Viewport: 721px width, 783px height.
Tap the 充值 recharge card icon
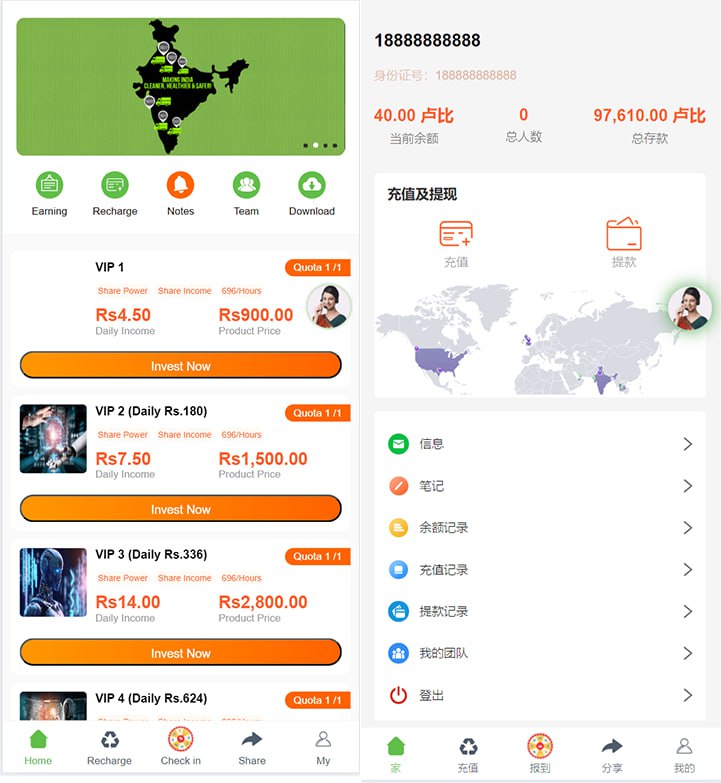click(456, 234)
